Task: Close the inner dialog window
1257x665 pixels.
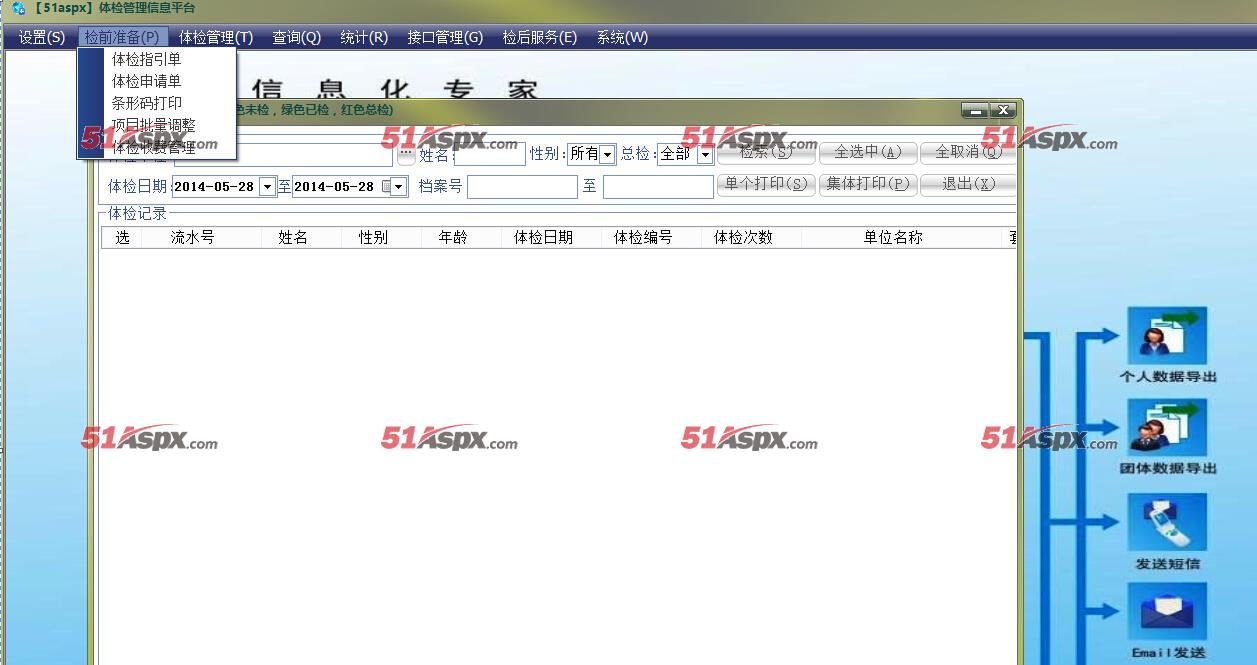Action: click(1004, 110)
